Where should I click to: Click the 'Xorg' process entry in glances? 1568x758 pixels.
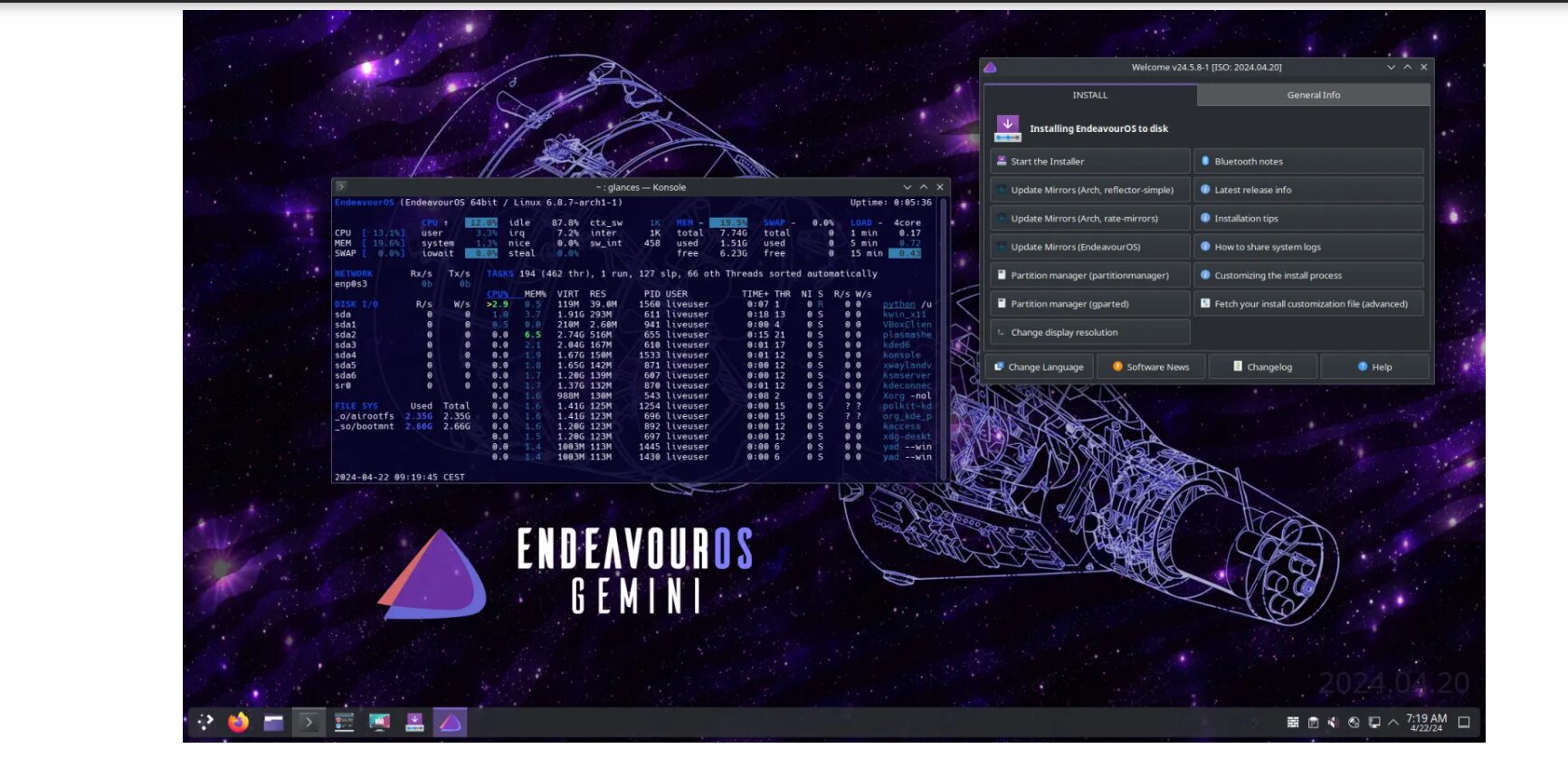pyautogui.click(x=908, y=395)
